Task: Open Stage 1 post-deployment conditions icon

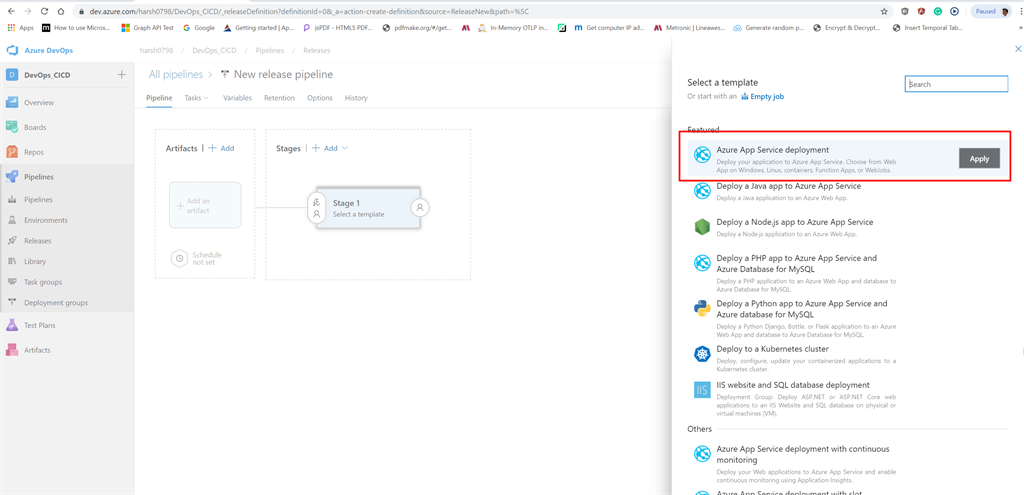Action: (x=420, y=207)
